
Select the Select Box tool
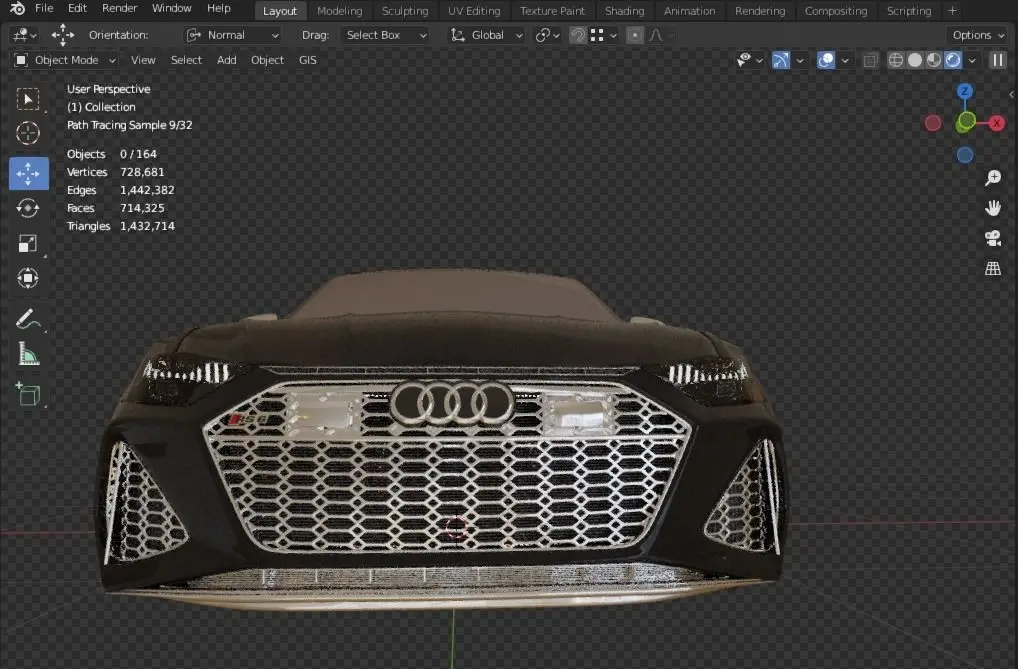(x=27, y=99)
